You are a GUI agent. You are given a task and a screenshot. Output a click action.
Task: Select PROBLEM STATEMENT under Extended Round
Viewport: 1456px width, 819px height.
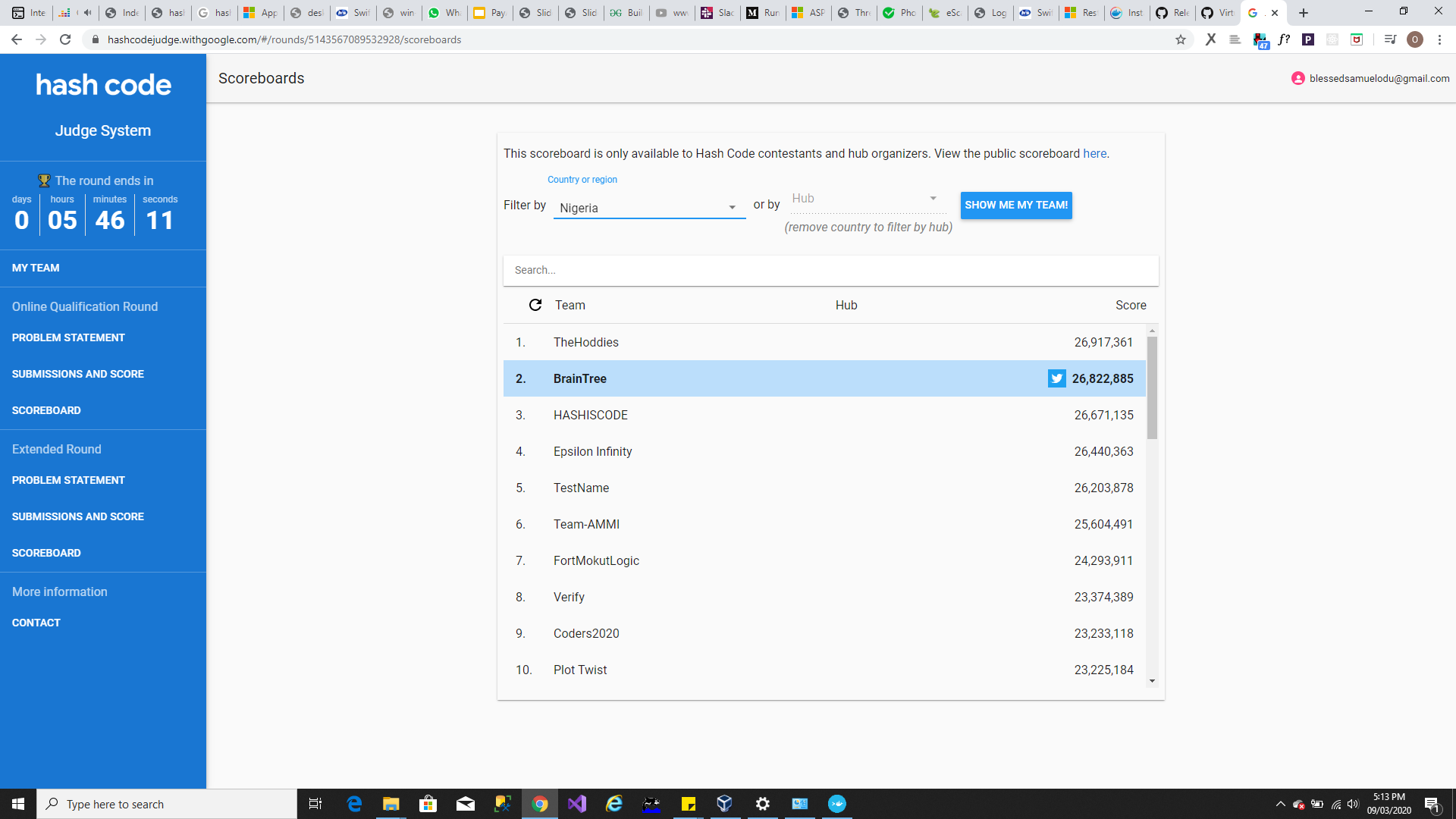tap(67, 480)
